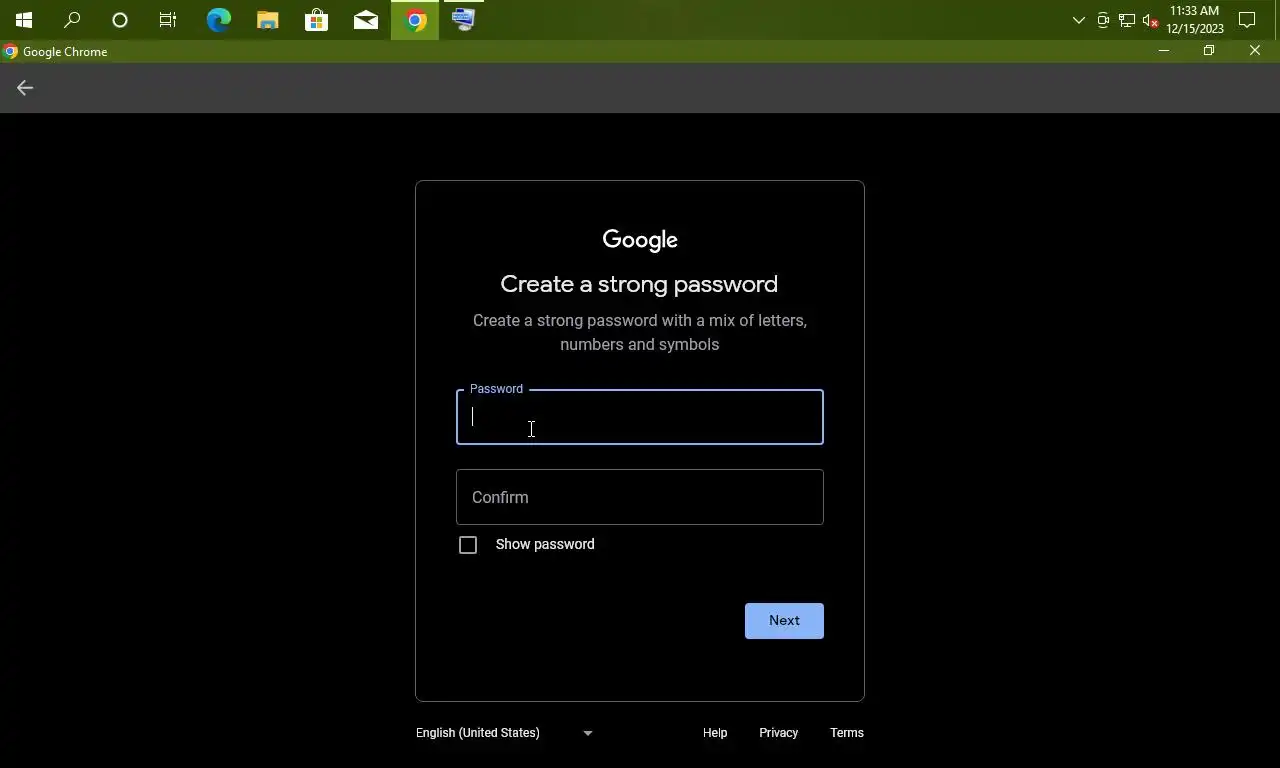Screen dimensions: 1280x768
Task: Open the Terms link
Action: click(x=847, y=733)
